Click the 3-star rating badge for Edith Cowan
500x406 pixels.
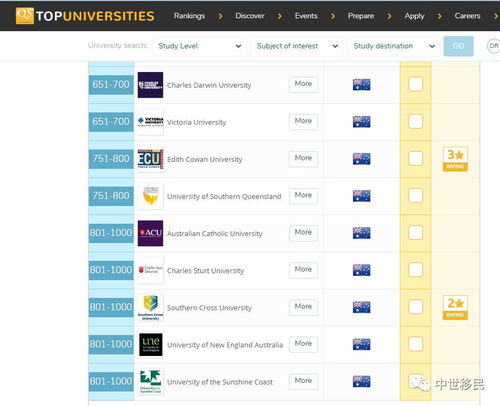coord(455,159)
